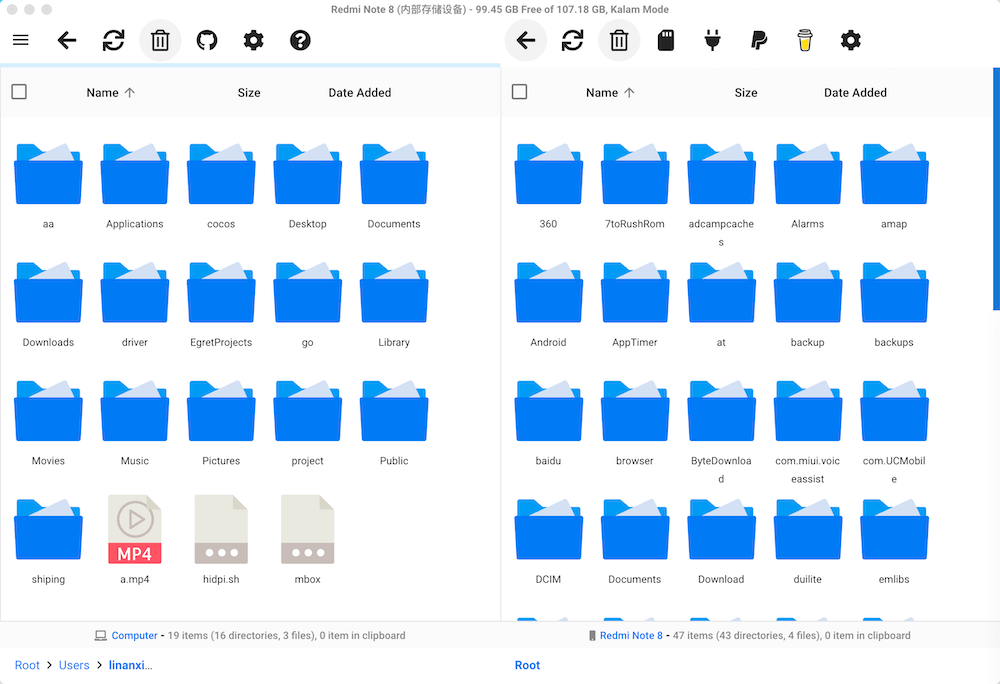Open settings gear in right toolbar
This screenshot has width=1000, height=684.
851,40
